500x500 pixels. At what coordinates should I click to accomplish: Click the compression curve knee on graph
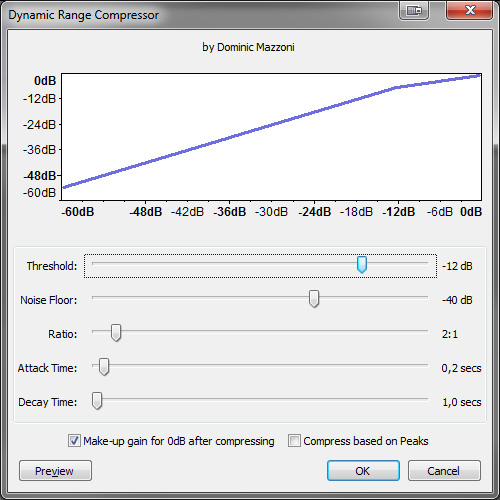pyautogui.click(x=397, y=87)
